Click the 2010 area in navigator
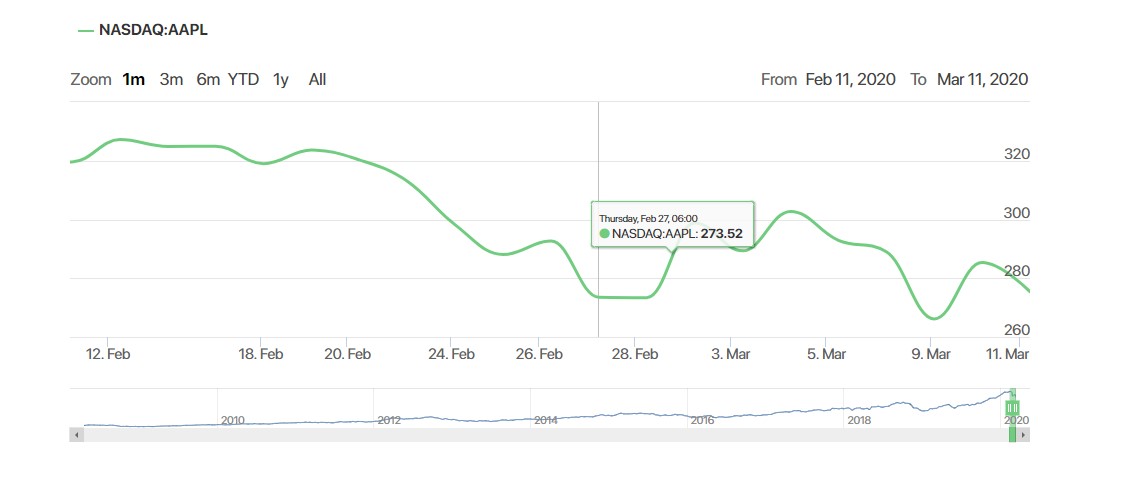 [x=233, y=419]
